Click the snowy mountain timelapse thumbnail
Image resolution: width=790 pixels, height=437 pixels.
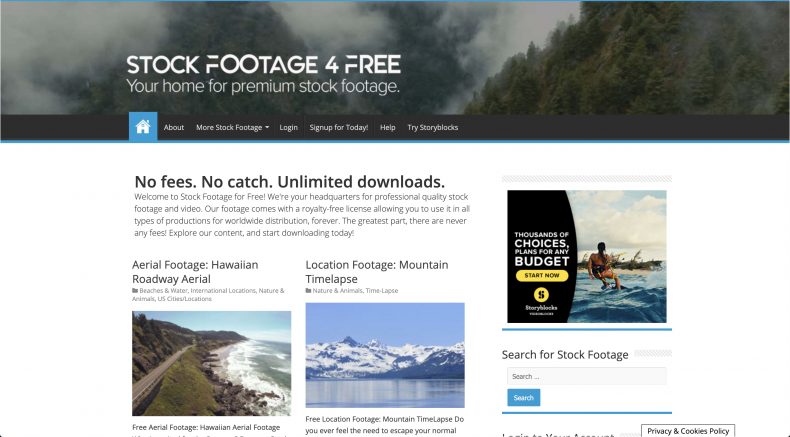(385, 355)
